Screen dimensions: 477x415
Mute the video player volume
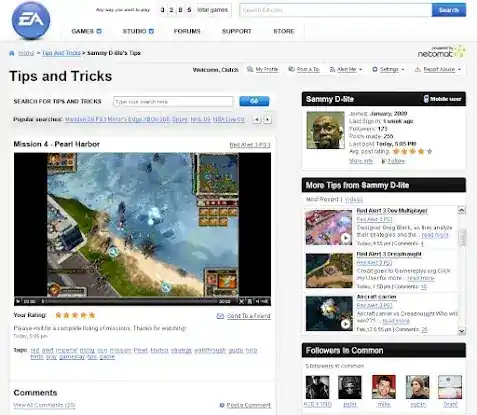[258, 301]
